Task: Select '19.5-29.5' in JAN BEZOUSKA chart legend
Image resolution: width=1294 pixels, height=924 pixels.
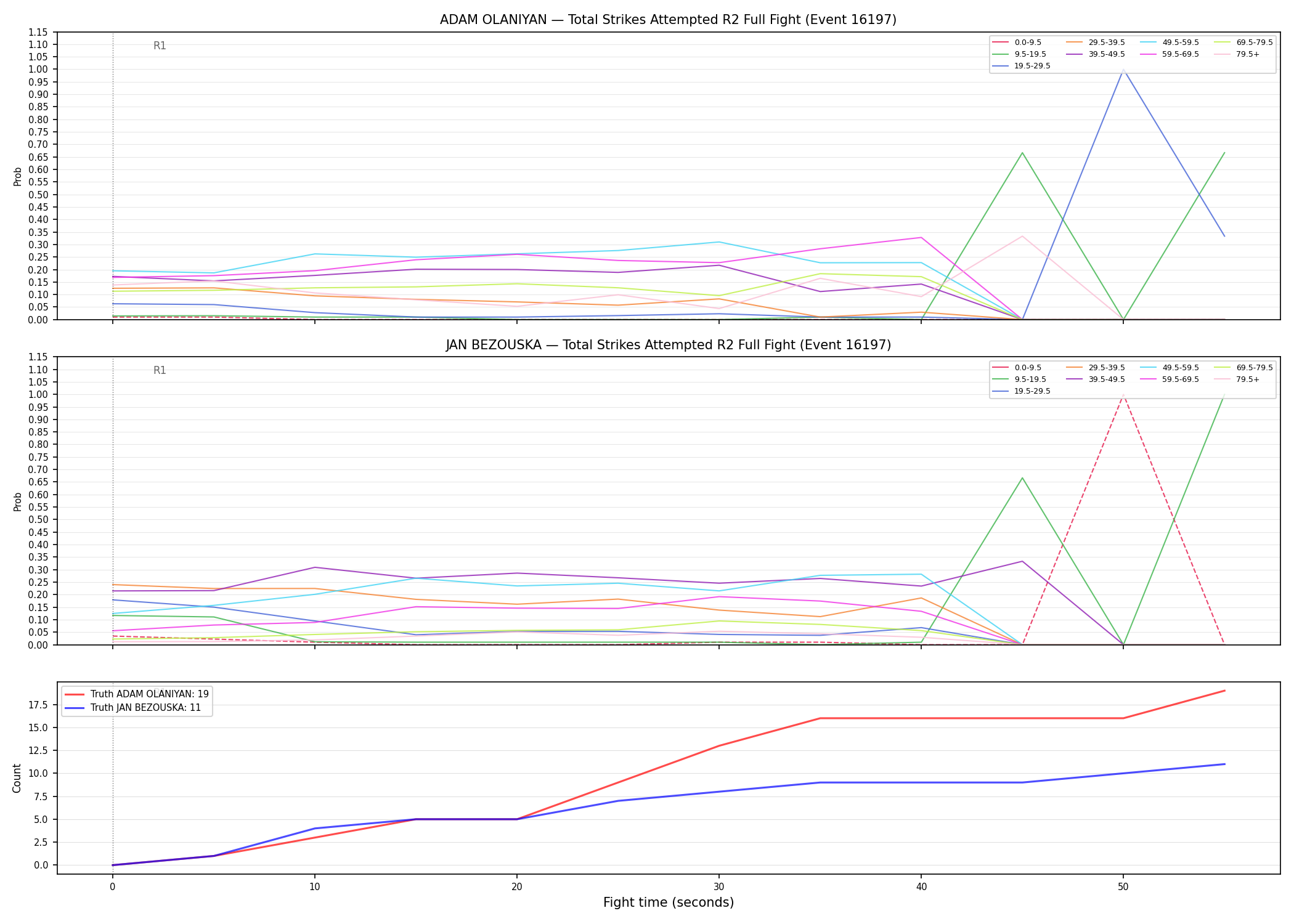Action: point(1022,391)
